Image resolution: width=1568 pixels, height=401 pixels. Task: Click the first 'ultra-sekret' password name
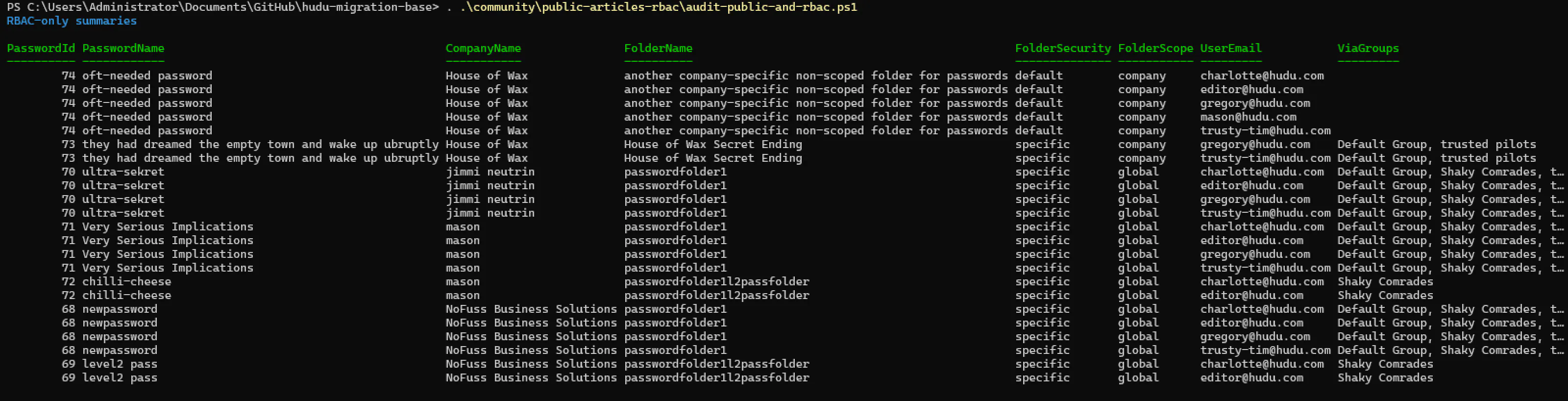[123, 172]
